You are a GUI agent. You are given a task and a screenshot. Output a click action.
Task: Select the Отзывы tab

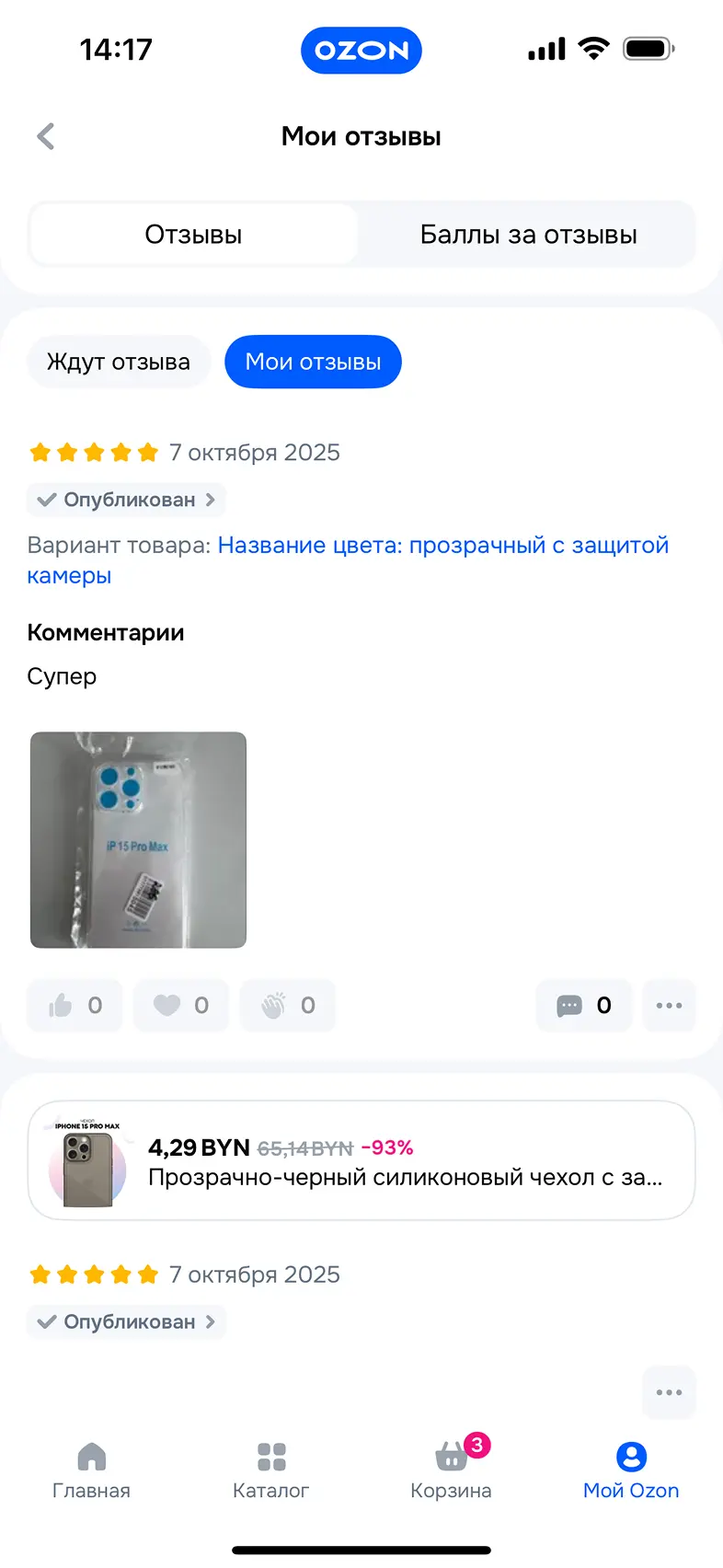pyautogui.click(x=193, y=235)
